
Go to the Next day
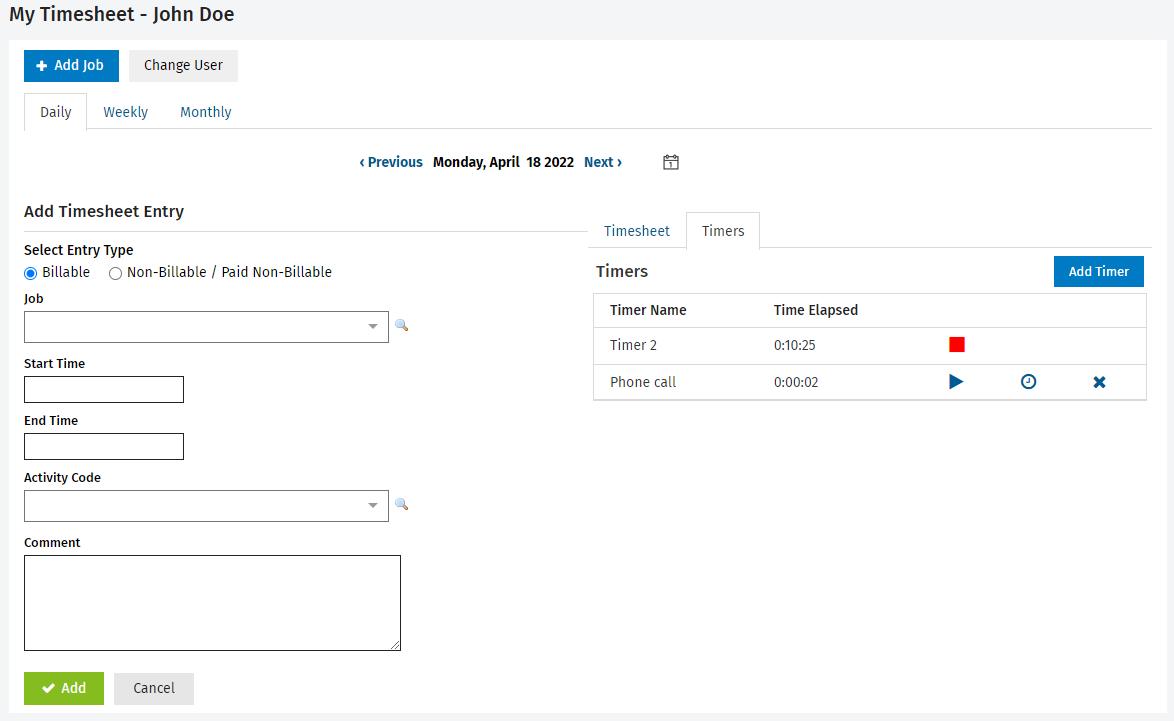[603, 162]
